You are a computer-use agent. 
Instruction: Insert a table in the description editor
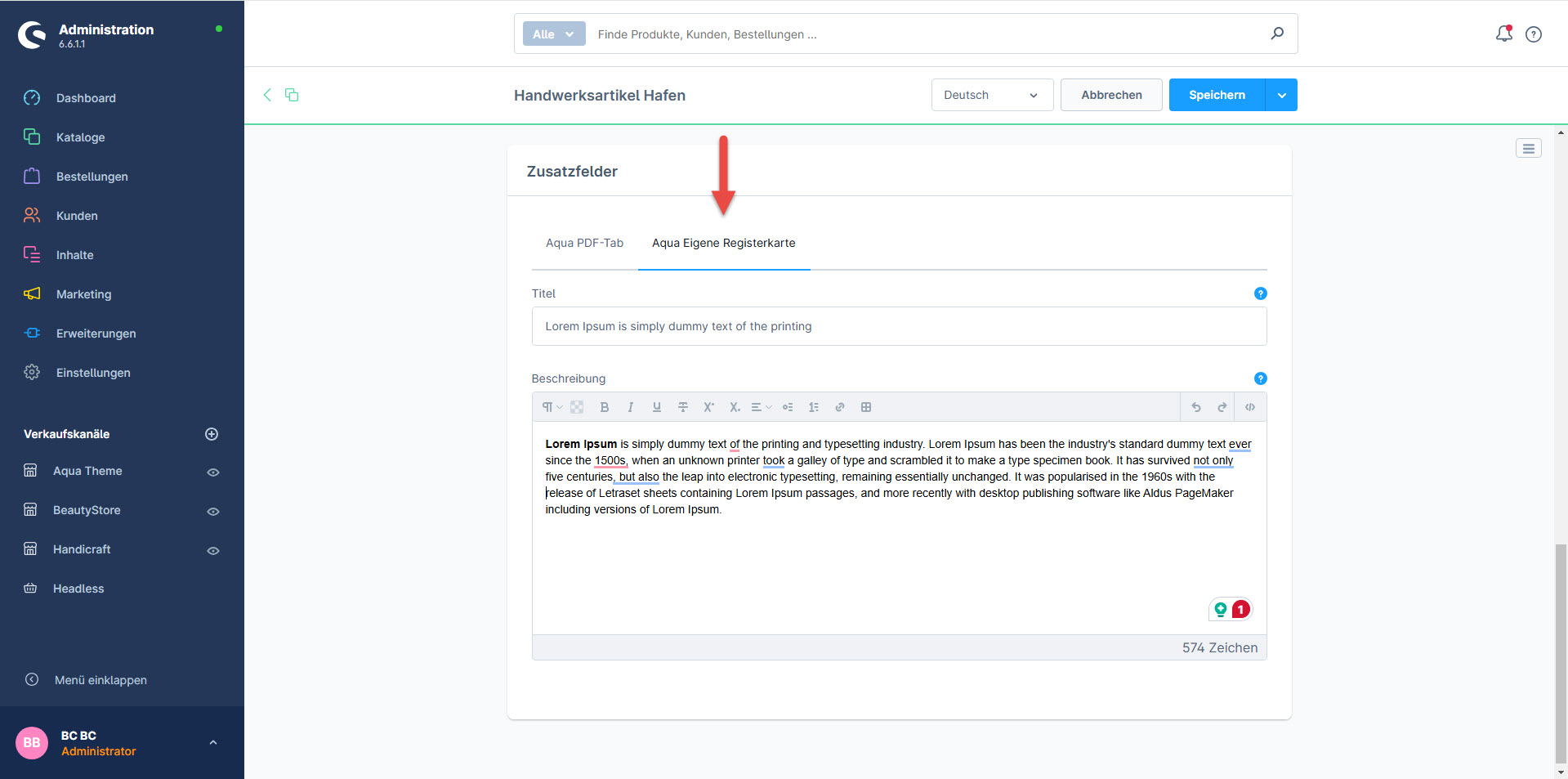coord(865,407)
